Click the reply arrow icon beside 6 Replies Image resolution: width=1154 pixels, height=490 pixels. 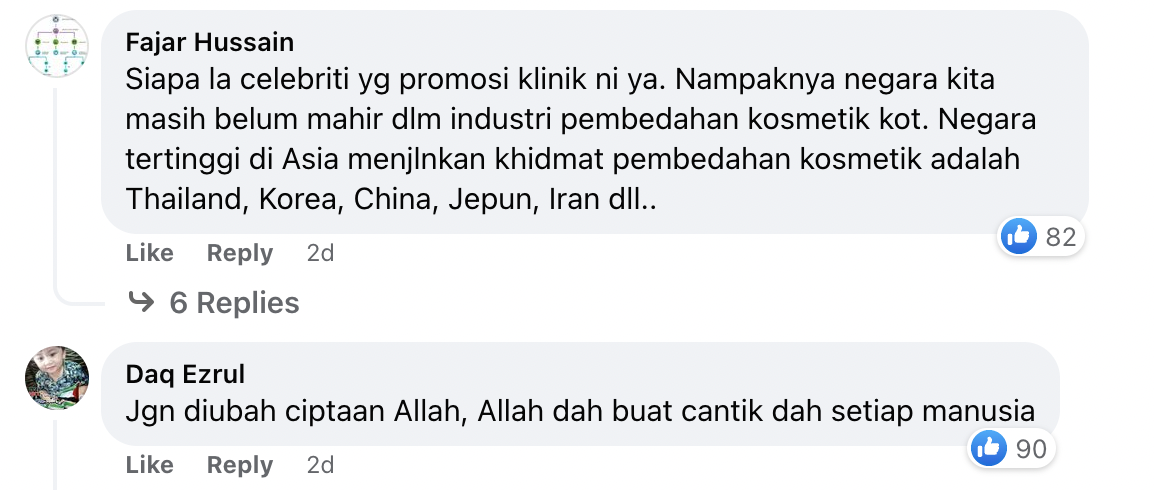[141, 302]
